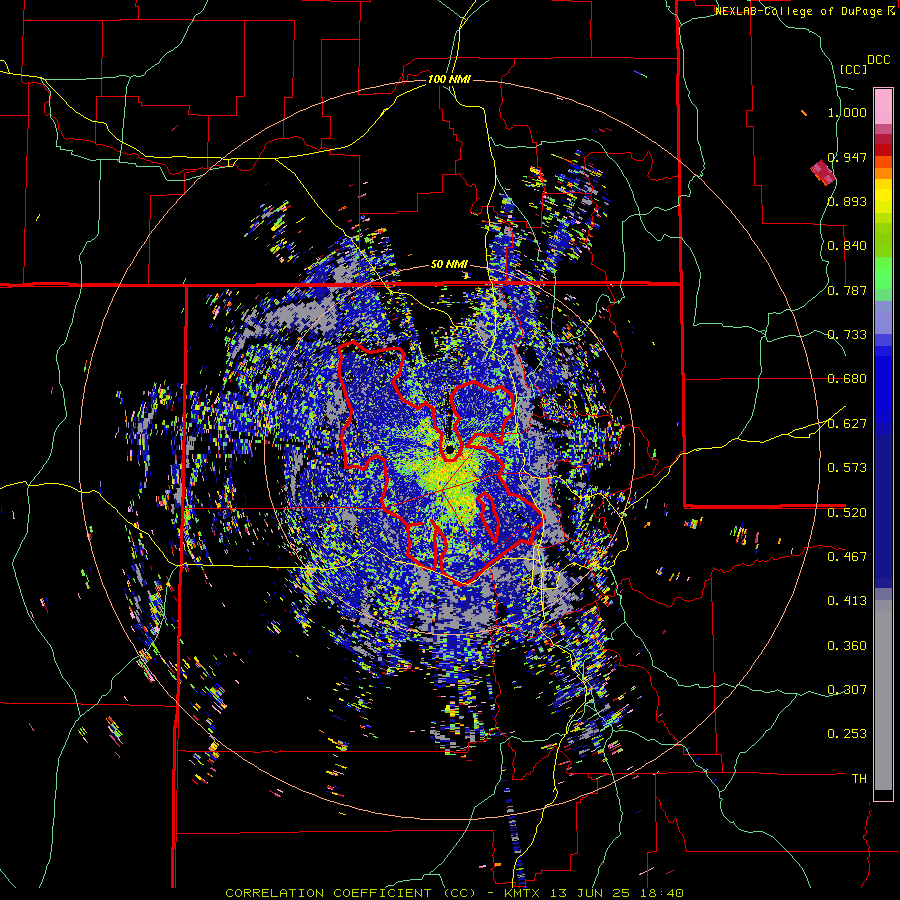Click the 0.733 value on the color scale
Screen dimensions: 900x900
847,335
